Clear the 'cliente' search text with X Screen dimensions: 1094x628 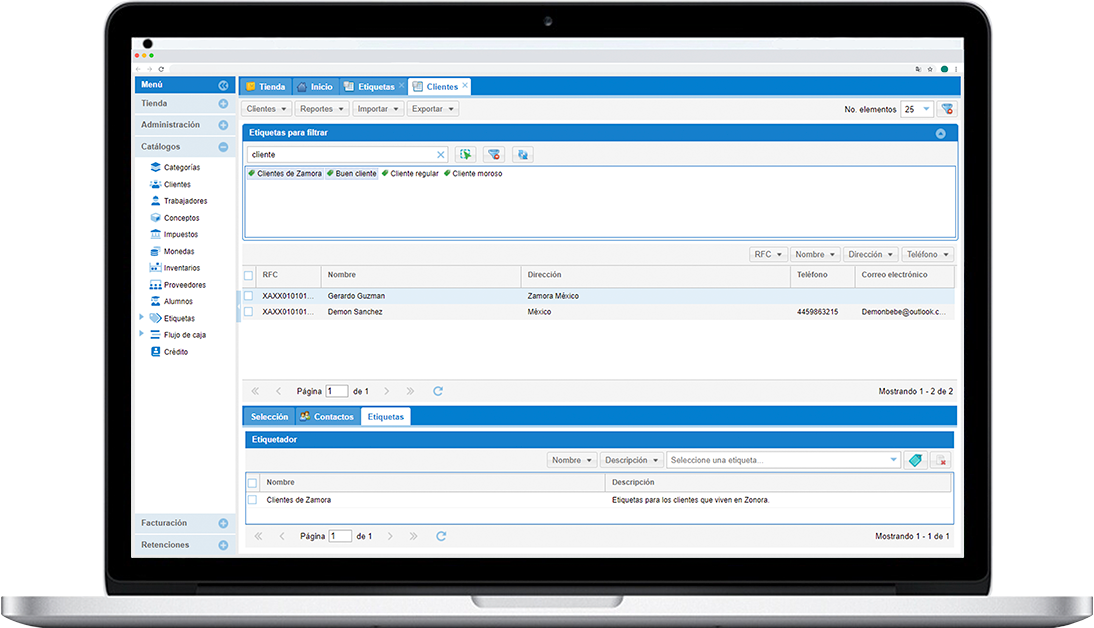(x=440, y=155)
